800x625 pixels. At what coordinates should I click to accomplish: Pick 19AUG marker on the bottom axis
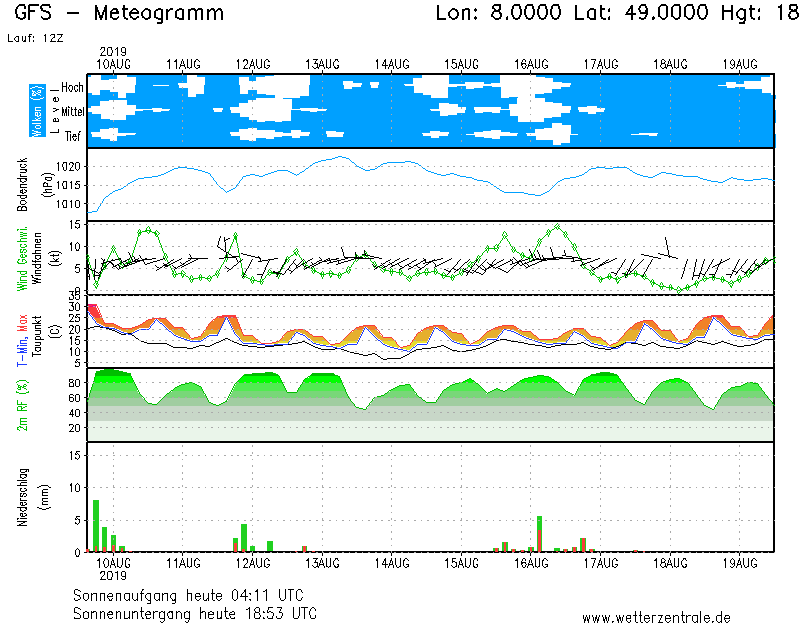(739, 563)
